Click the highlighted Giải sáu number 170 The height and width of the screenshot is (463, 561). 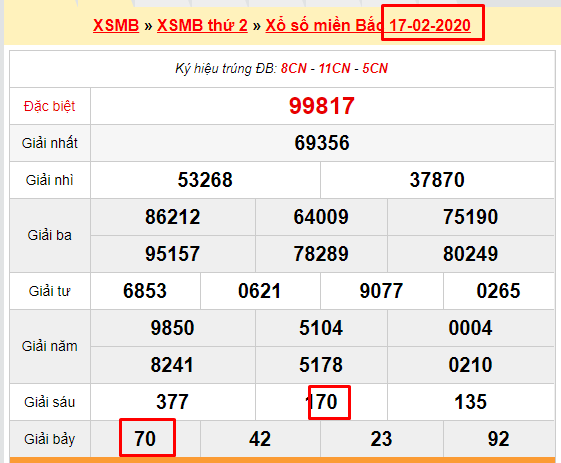coord(321,402)
